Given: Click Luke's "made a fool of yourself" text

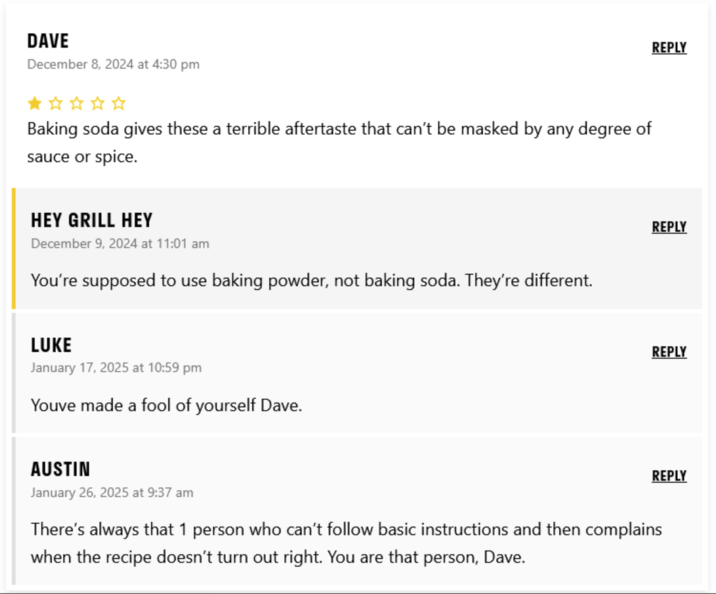Looking at the screenshot, I should pos(166,405).
